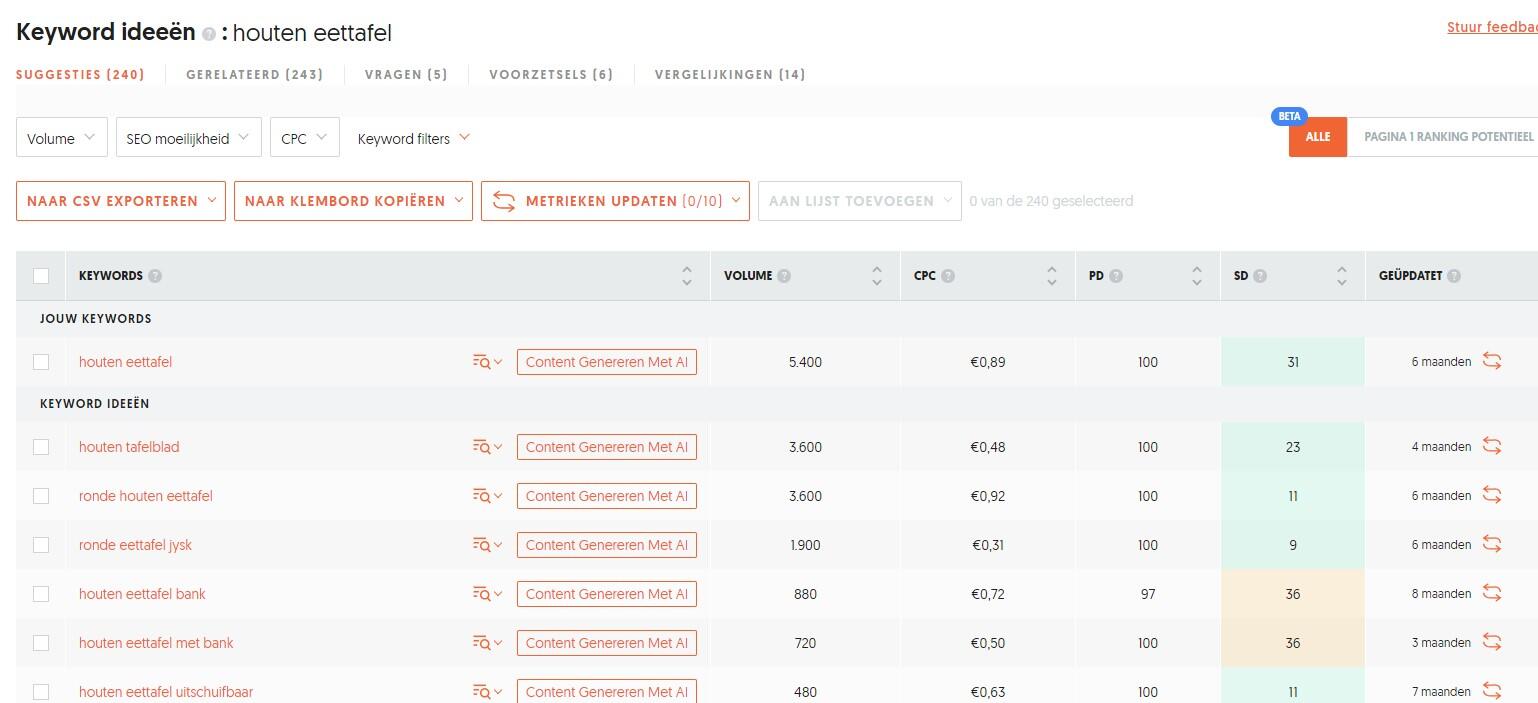
Task: Switch to the ALLE view toggle
Action: 1318,137
